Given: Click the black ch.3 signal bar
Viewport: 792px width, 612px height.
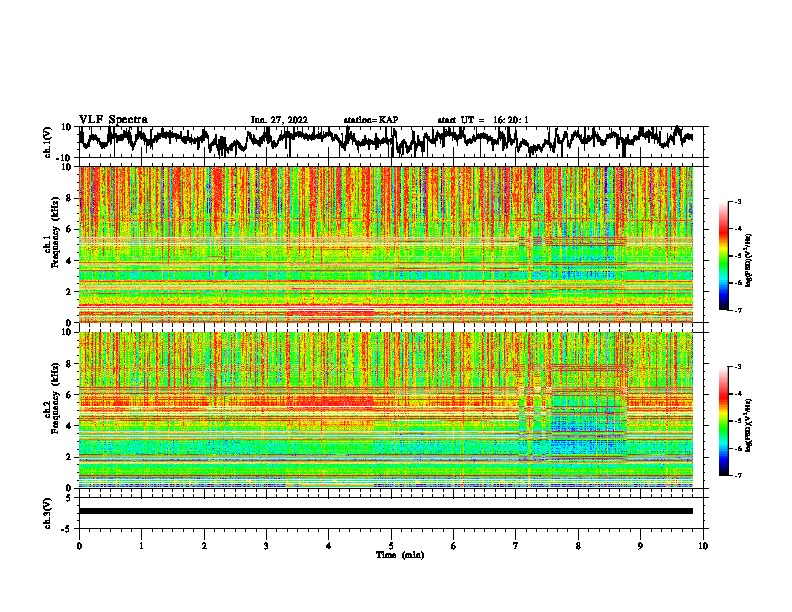Looking at the screenshot, I should 386,511.
